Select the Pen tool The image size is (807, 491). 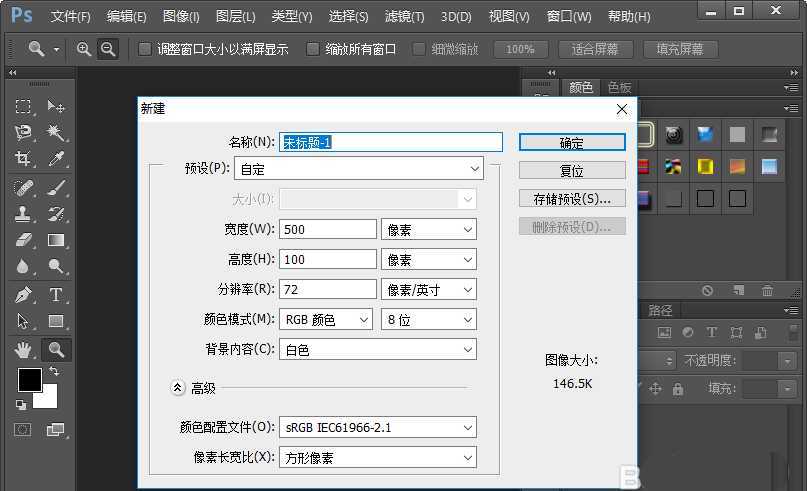tap(23, 295)
